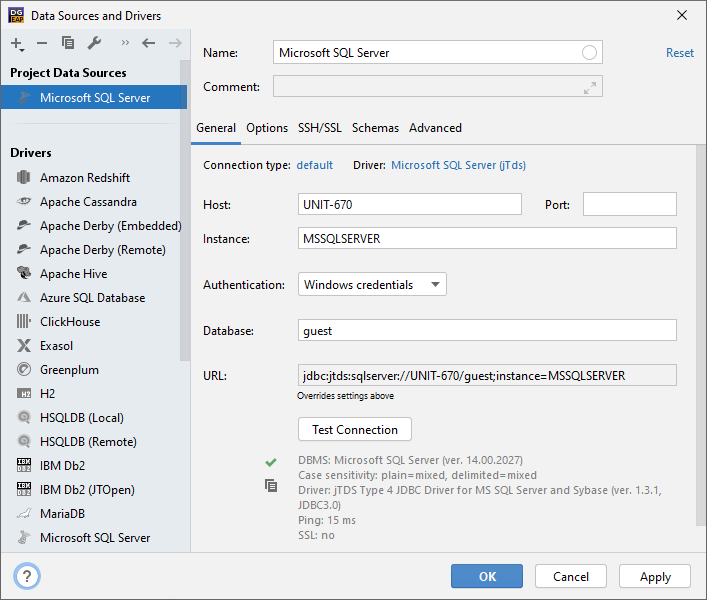Navigate forward with right arrow
707x600 pixels.
175,43
